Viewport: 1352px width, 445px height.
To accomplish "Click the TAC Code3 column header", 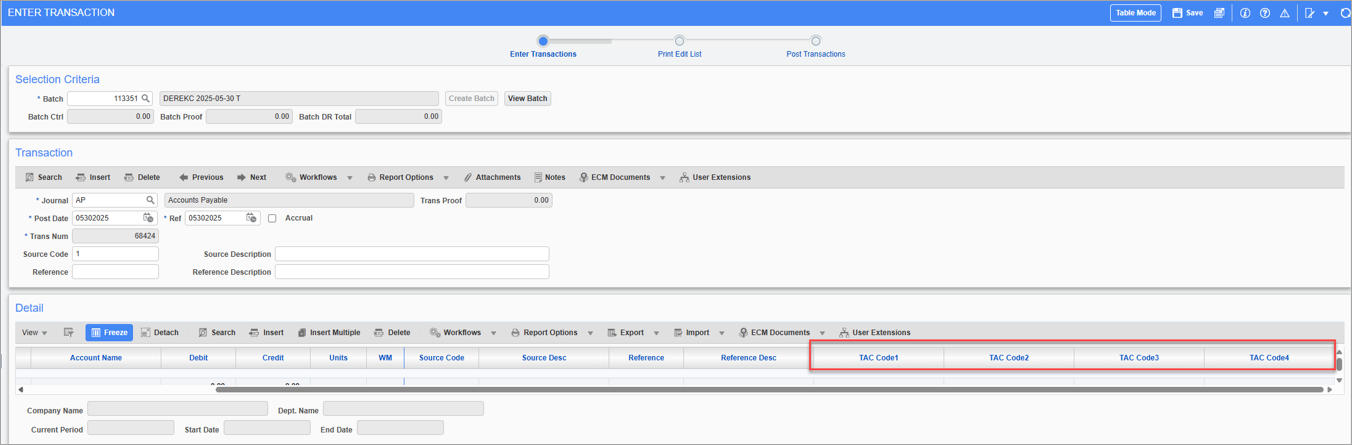I will tap(1139, 358).
